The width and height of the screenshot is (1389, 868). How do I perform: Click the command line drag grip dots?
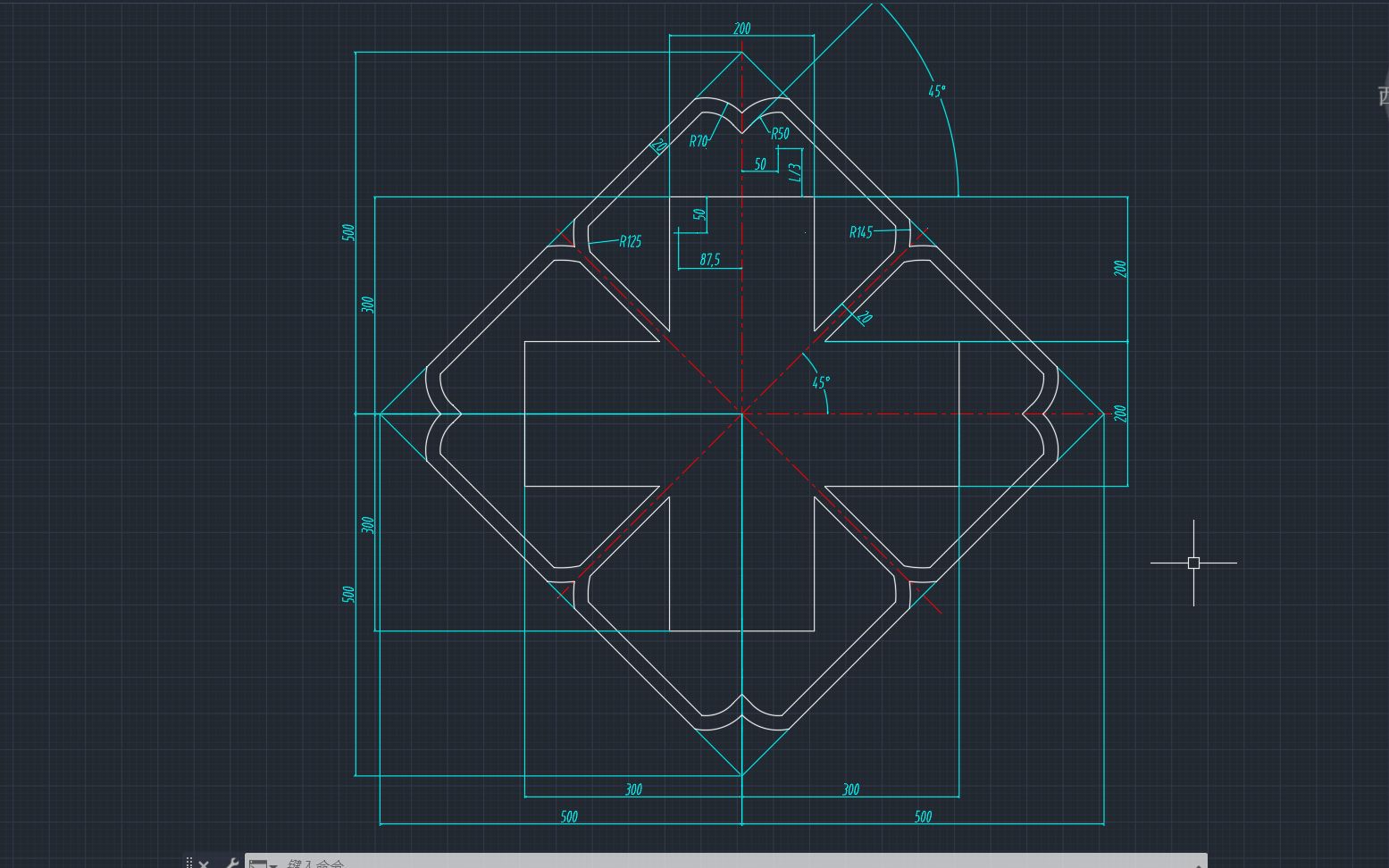pos(189,861)
